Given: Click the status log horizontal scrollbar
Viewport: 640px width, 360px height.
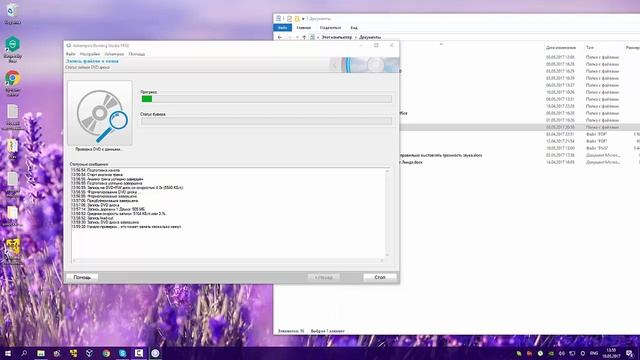Looking at the screenshot, I should 228,260.
